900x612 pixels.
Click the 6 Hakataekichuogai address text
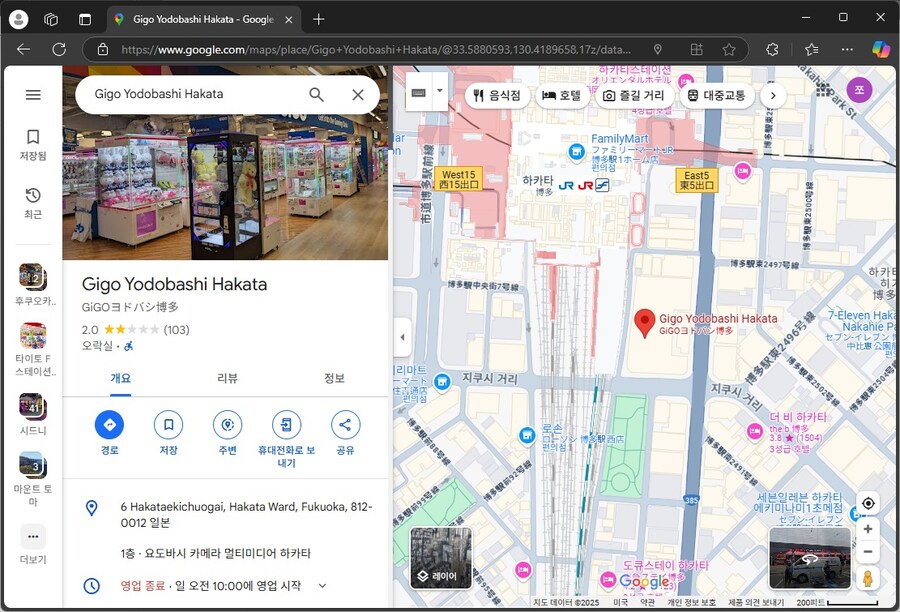click(x=247, y=514)
